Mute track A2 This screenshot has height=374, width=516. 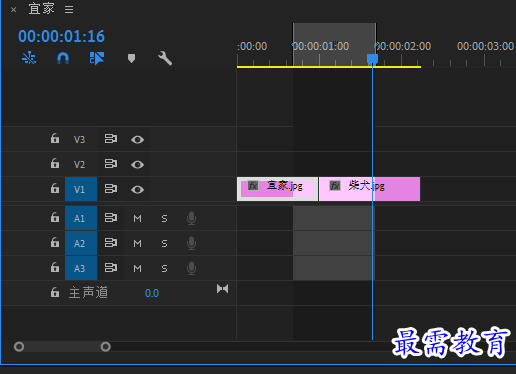point(137,244)
